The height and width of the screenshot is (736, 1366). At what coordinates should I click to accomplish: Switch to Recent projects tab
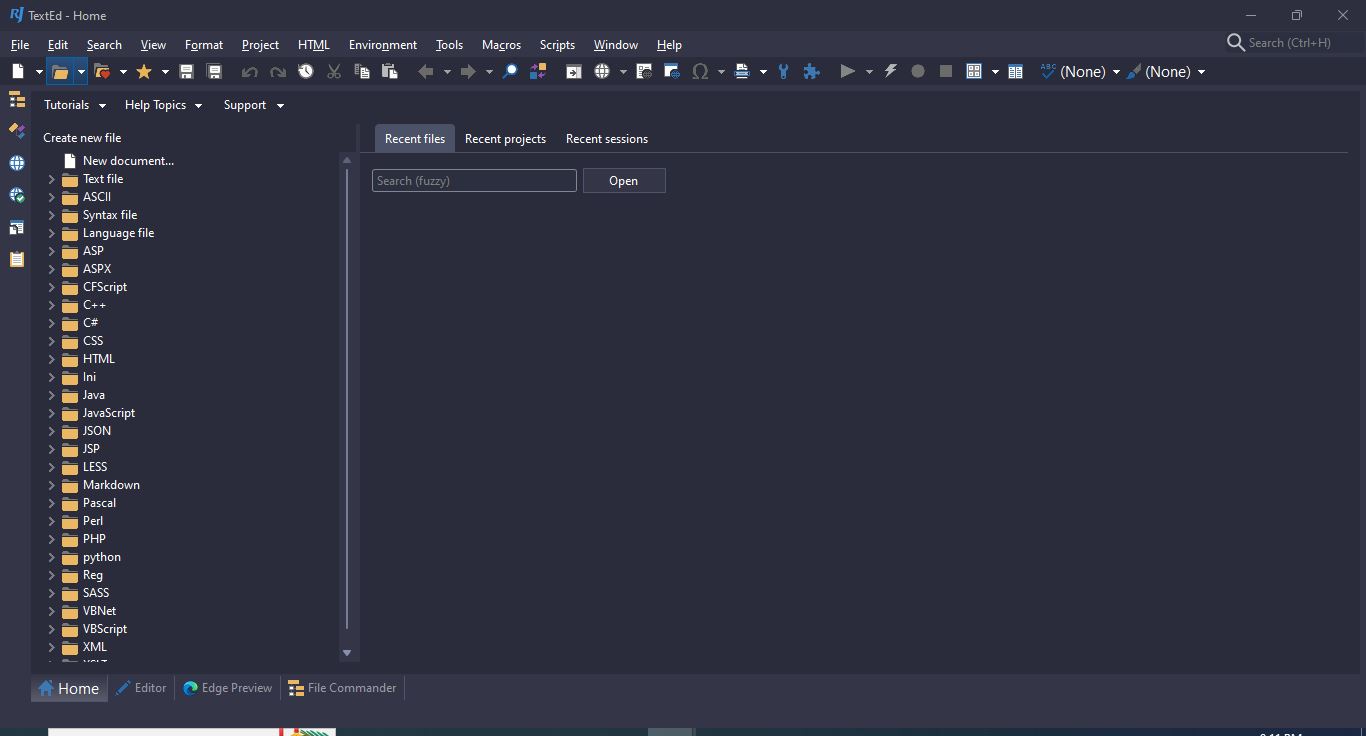click(x=505, y=139)
